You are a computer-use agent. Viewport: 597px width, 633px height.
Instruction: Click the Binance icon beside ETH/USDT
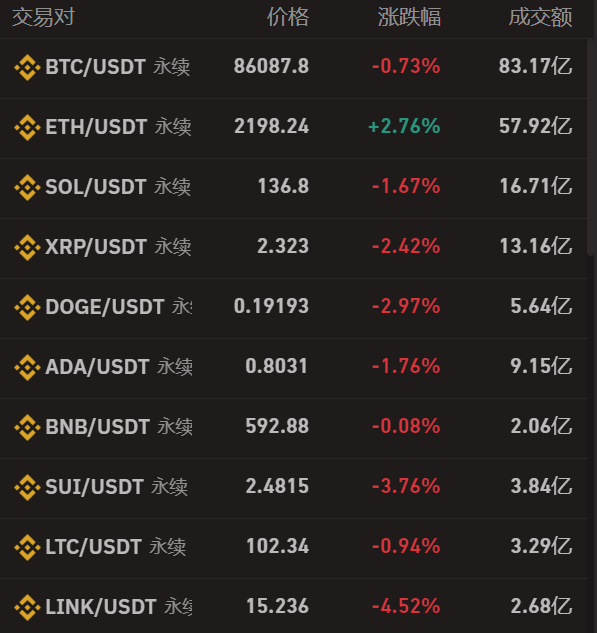pos(27,127)
